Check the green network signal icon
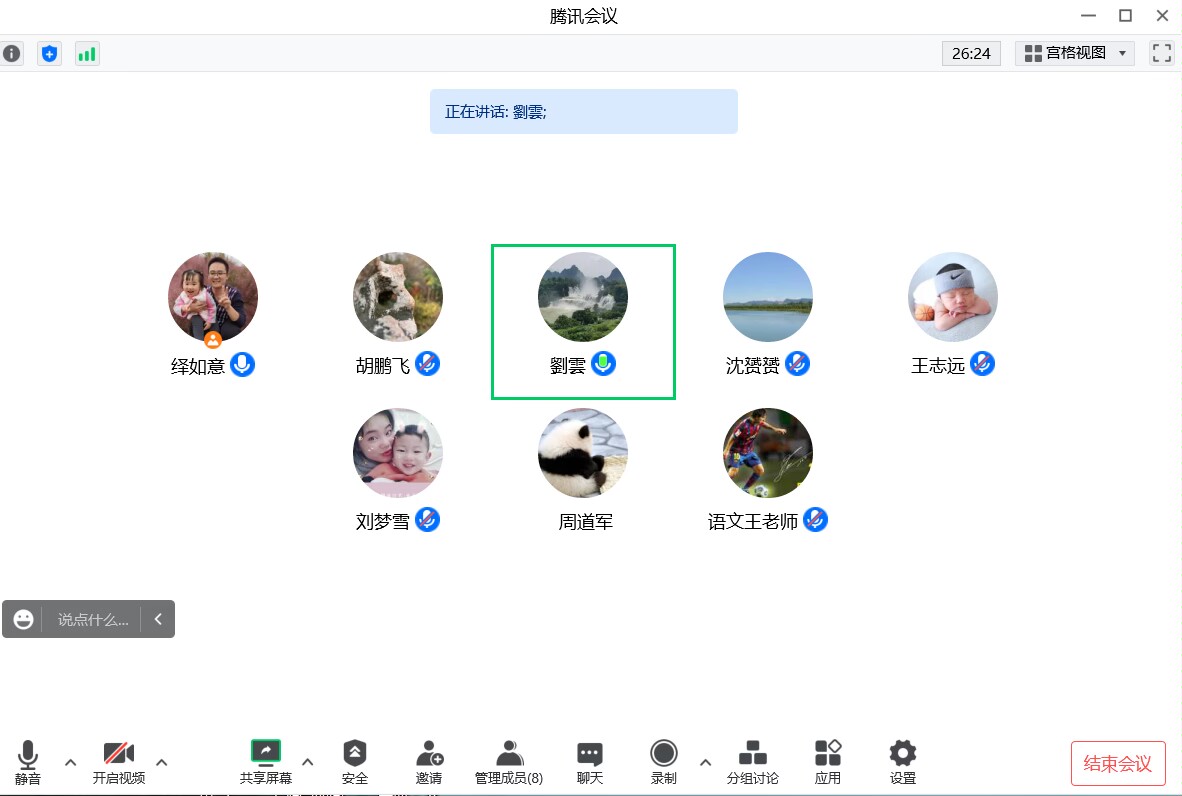The height and width of the screenshot is (796, 1182). (87, 54)
